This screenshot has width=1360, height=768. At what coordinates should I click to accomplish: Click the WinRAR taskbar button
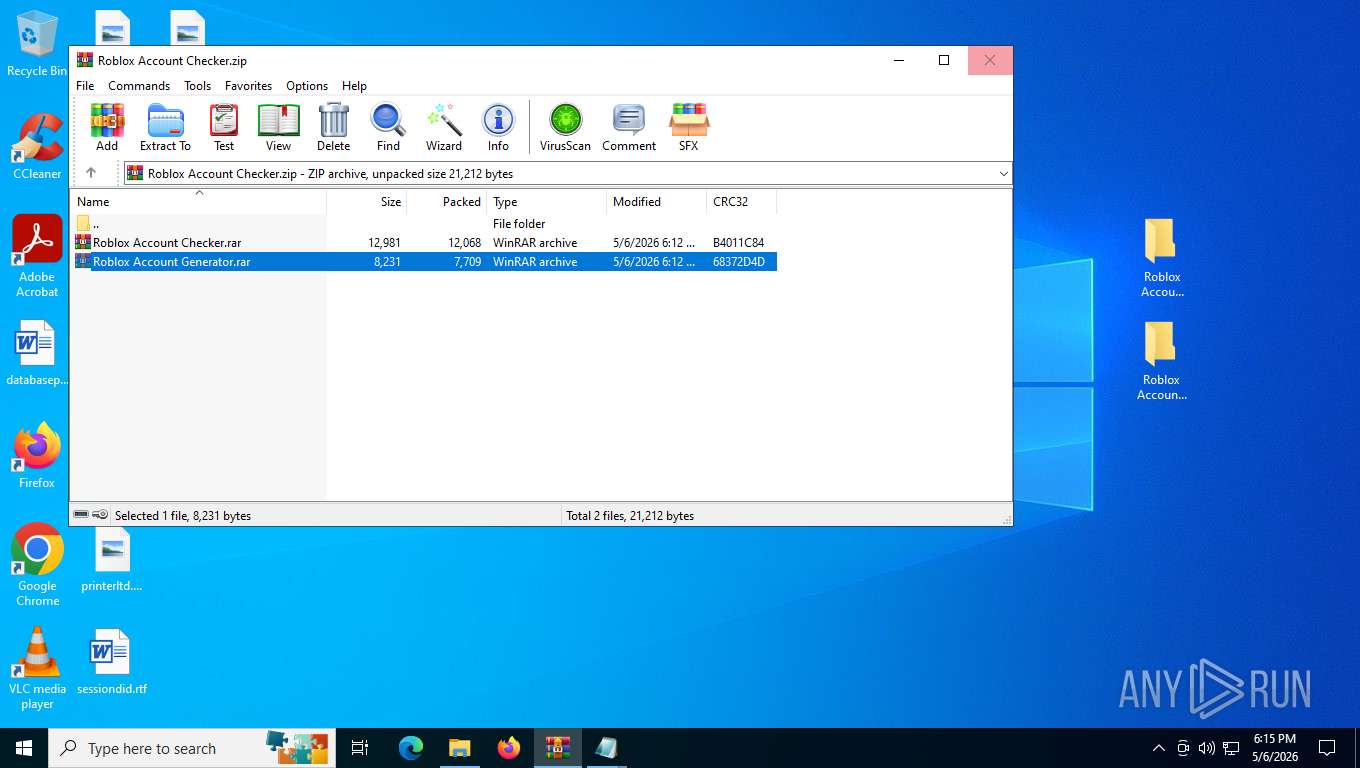[557, 748]
